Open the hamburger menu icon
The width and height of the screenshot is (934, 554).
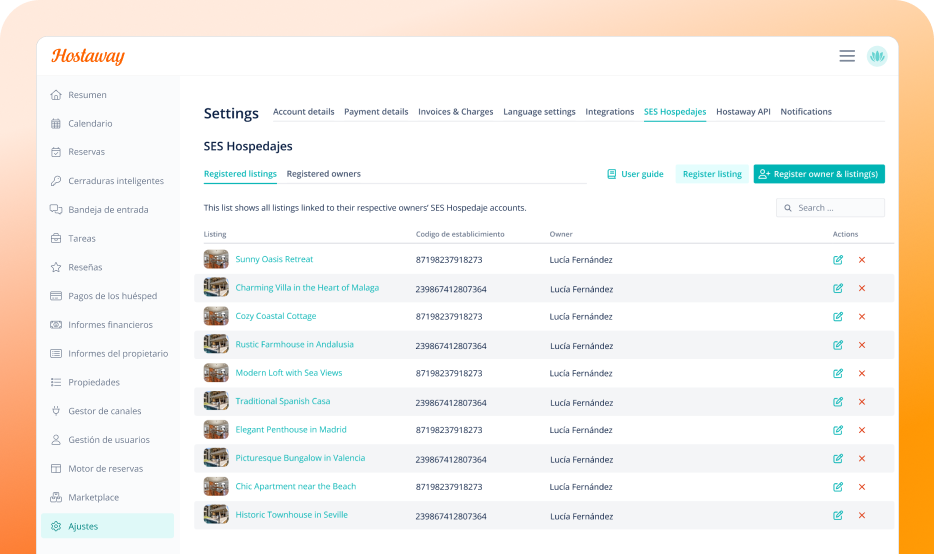[847, 56]
